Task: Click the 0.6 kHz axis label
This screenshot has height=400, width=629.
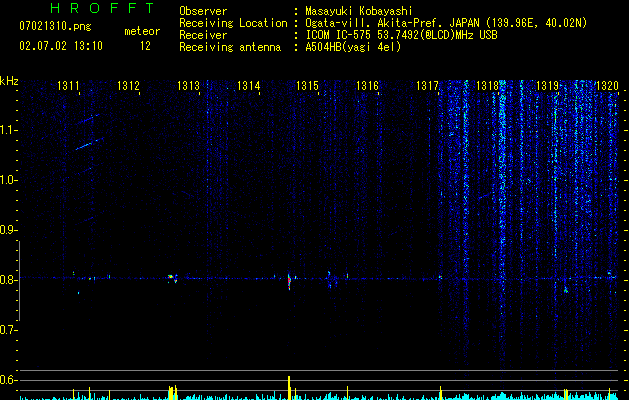Action: (8, 380)
